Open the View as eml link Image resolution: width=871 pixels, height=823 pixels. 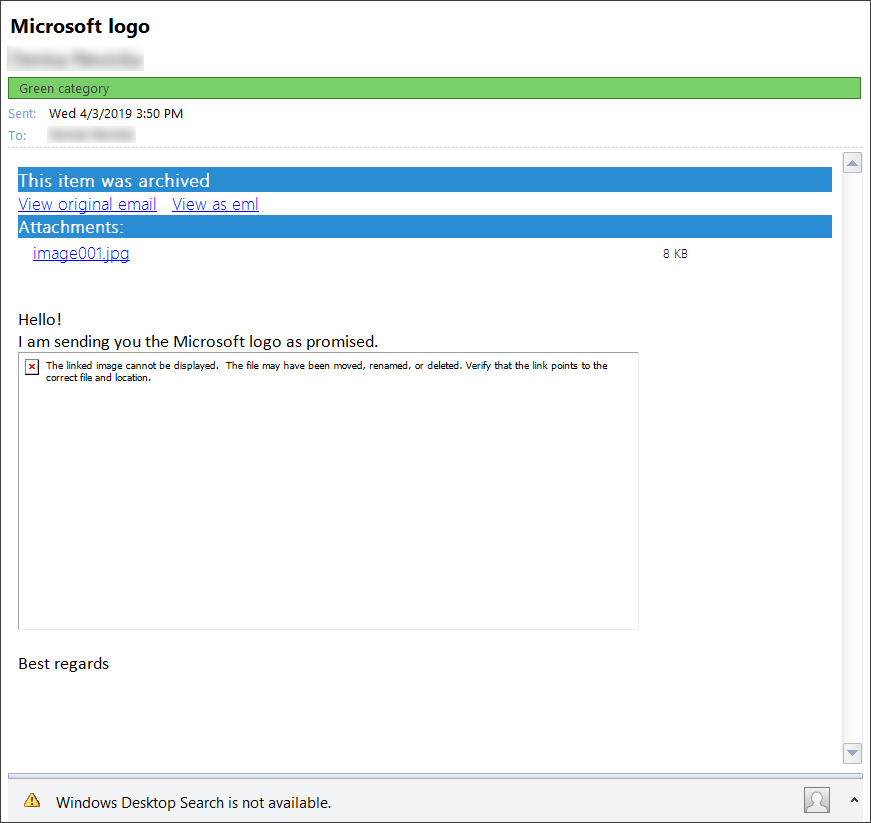click(215, 204)
